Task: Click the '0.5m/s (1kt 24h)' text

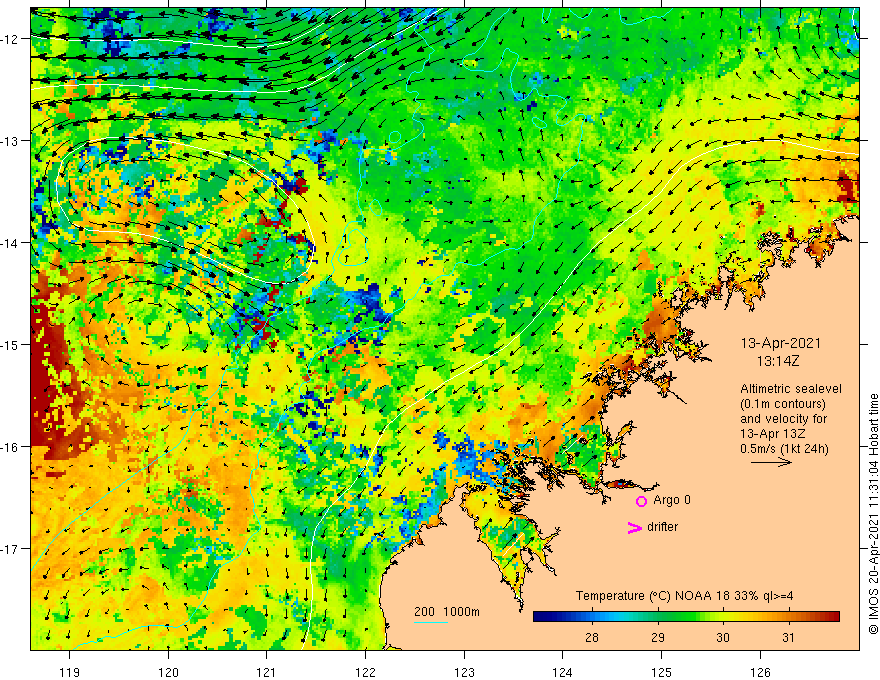Action: click(784, 449)
